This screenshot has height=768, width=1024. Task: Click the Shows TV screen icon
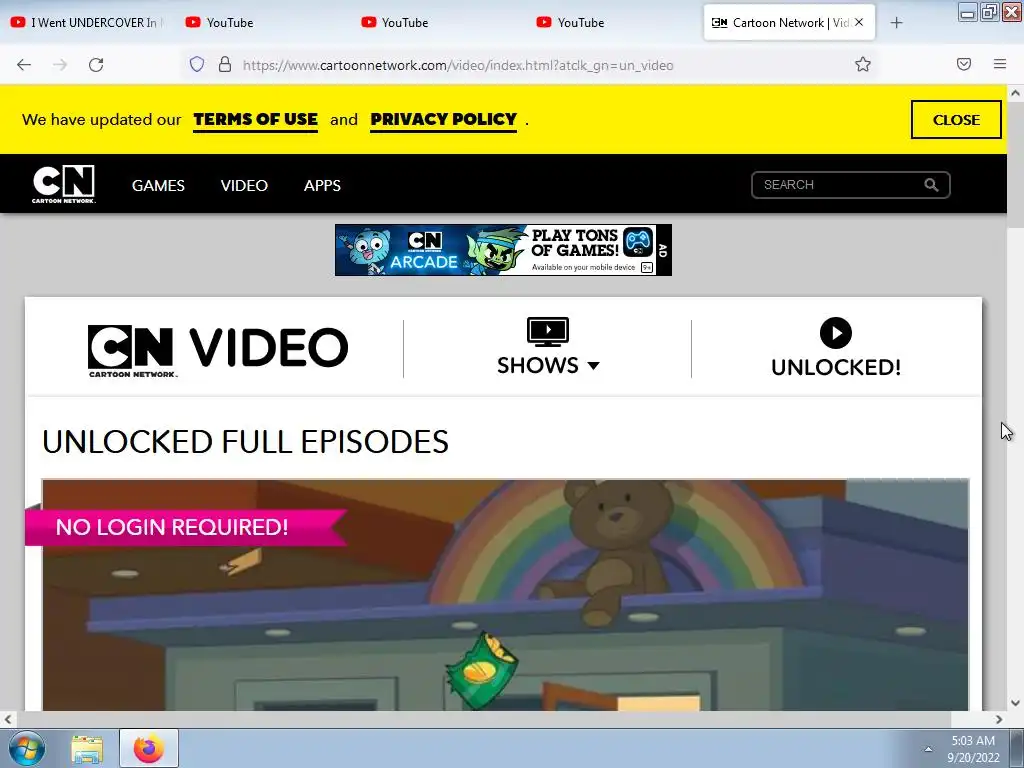548,332
